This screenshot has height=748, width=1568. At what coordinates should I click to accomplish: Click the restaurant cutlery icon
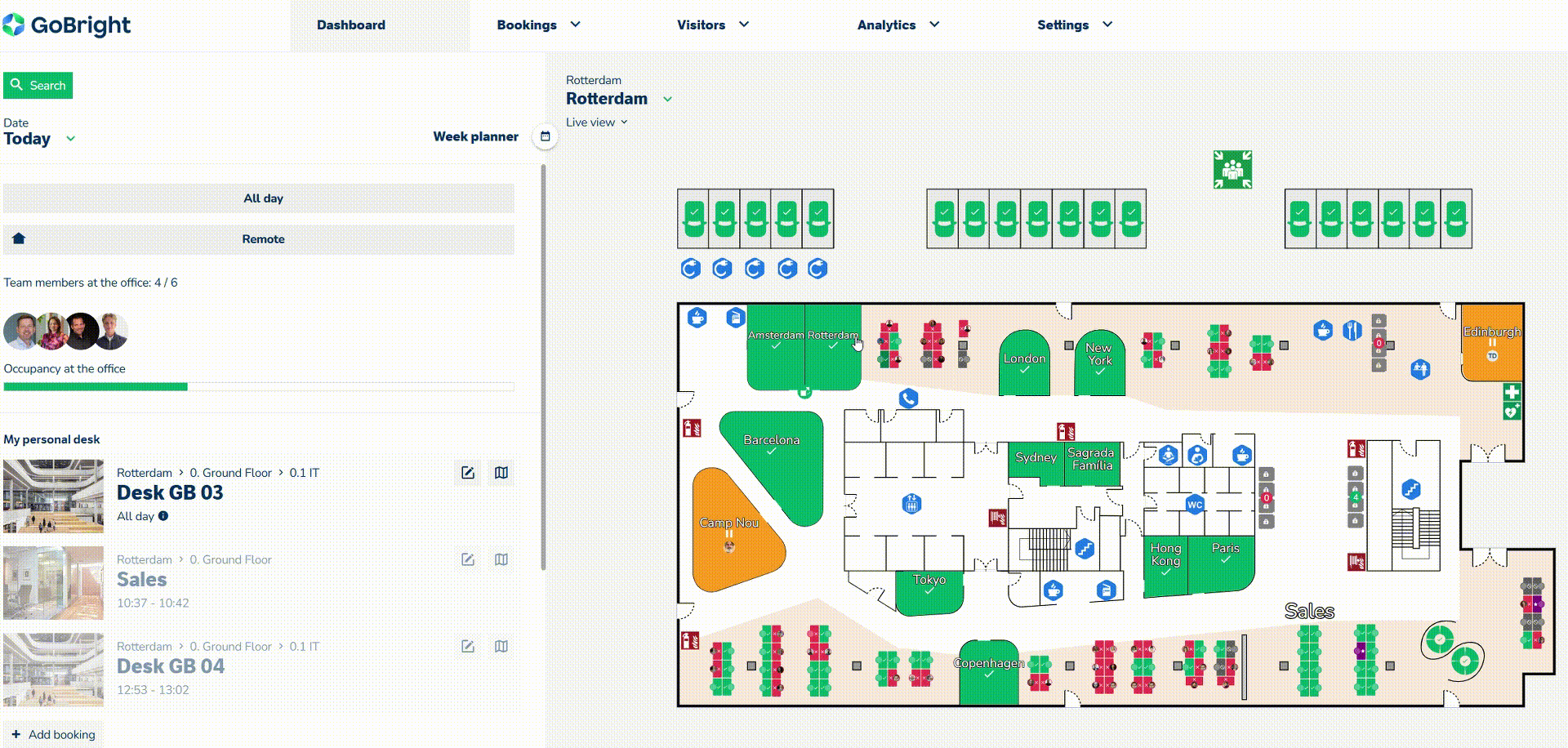click(1352, 330)
